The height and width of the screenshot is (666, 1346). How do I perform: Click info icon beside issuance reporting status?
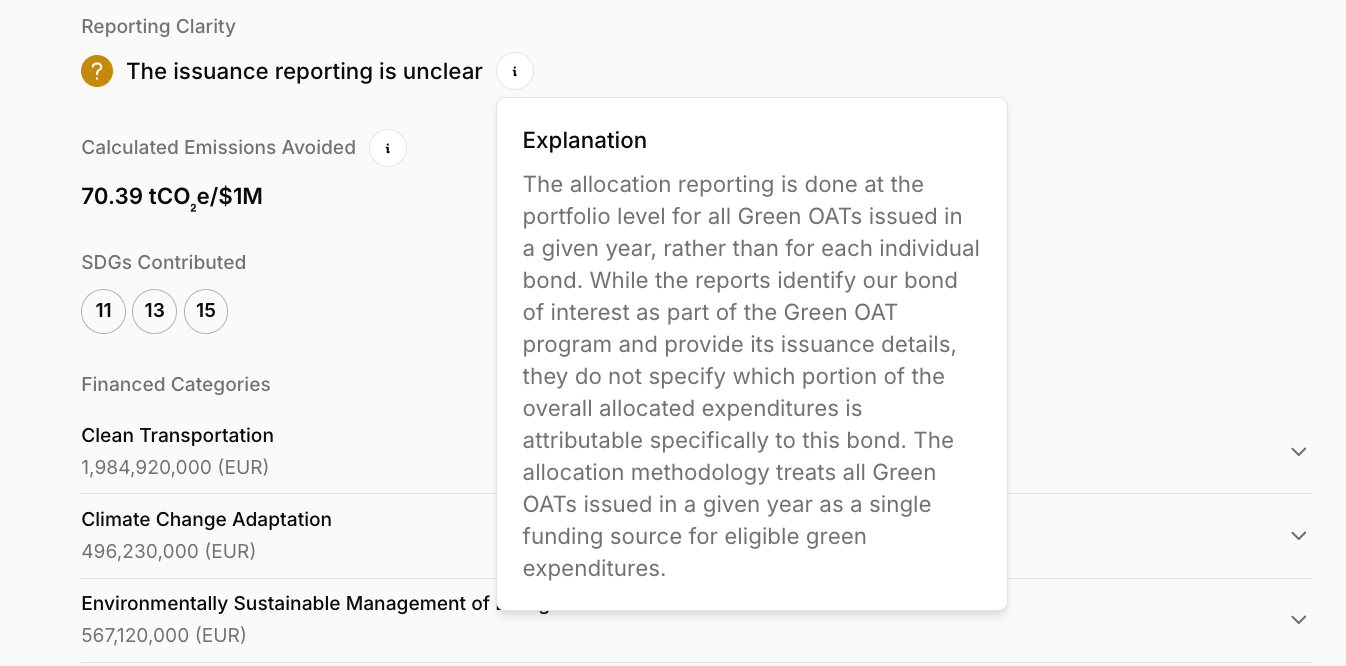click(515, 71)
